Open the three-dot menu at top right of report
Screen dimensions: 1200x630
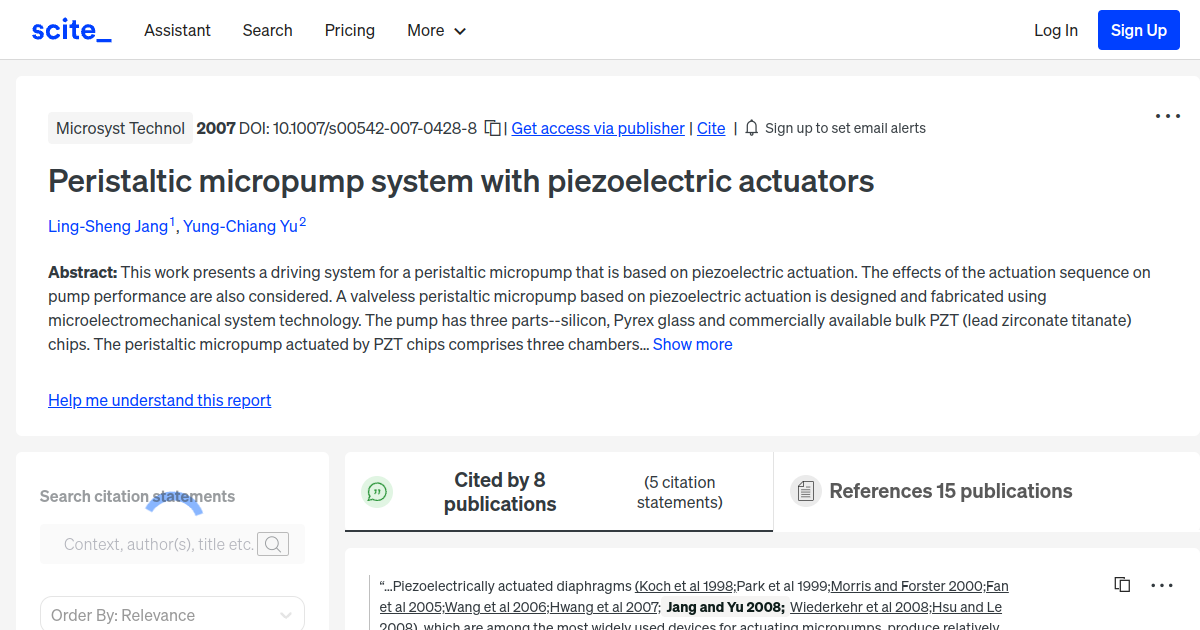click(x=1167, y=116)
